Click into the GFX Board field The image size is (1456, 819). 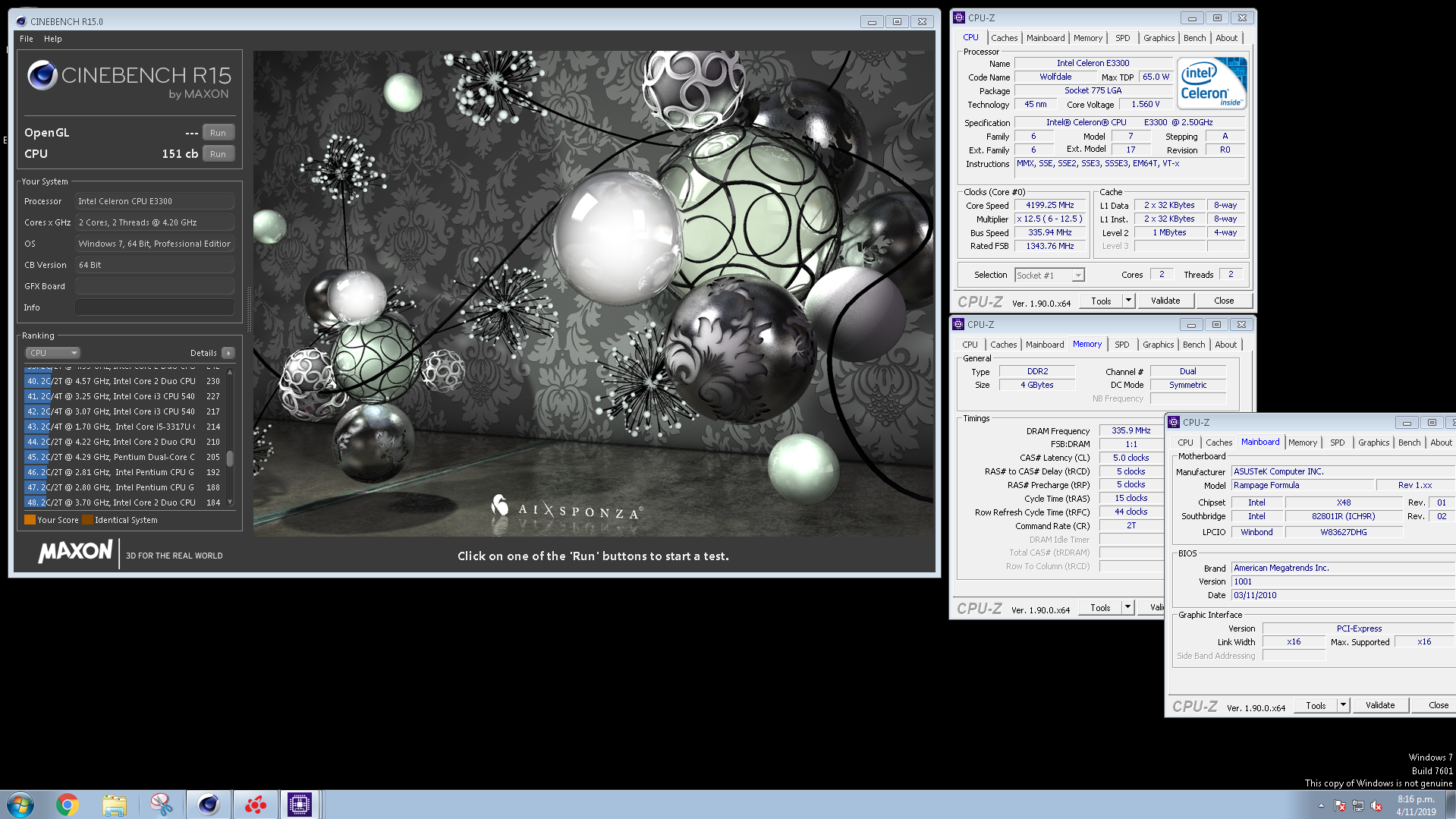pyautogui.click(x=154, y=286)
